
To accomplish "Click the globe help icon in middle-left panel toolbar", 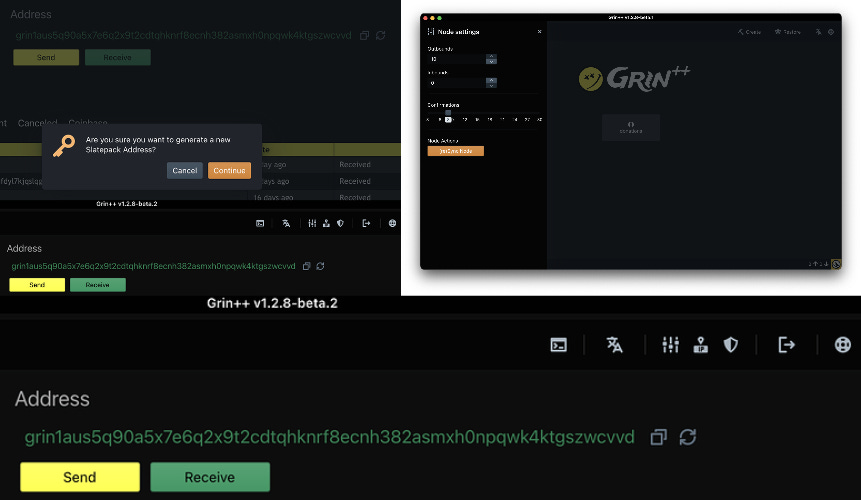I will coord(392,223).
